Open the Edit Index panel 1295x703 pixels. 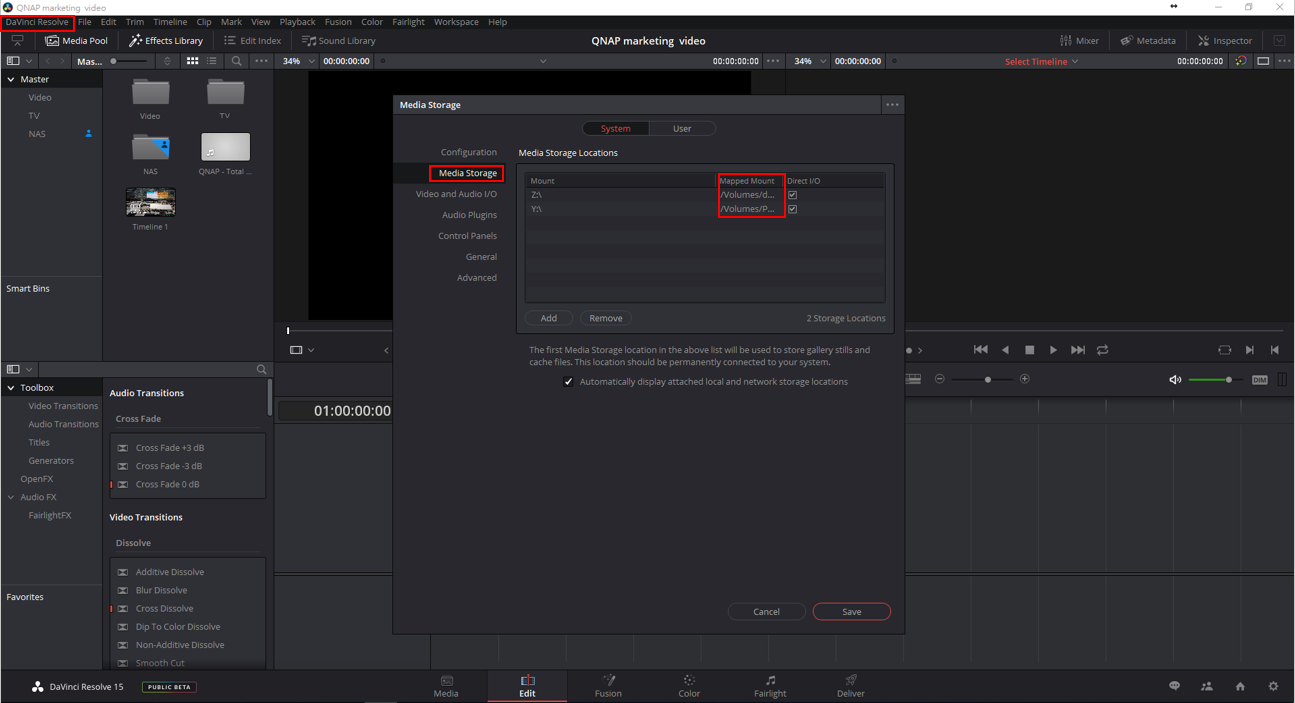point(253,41)
